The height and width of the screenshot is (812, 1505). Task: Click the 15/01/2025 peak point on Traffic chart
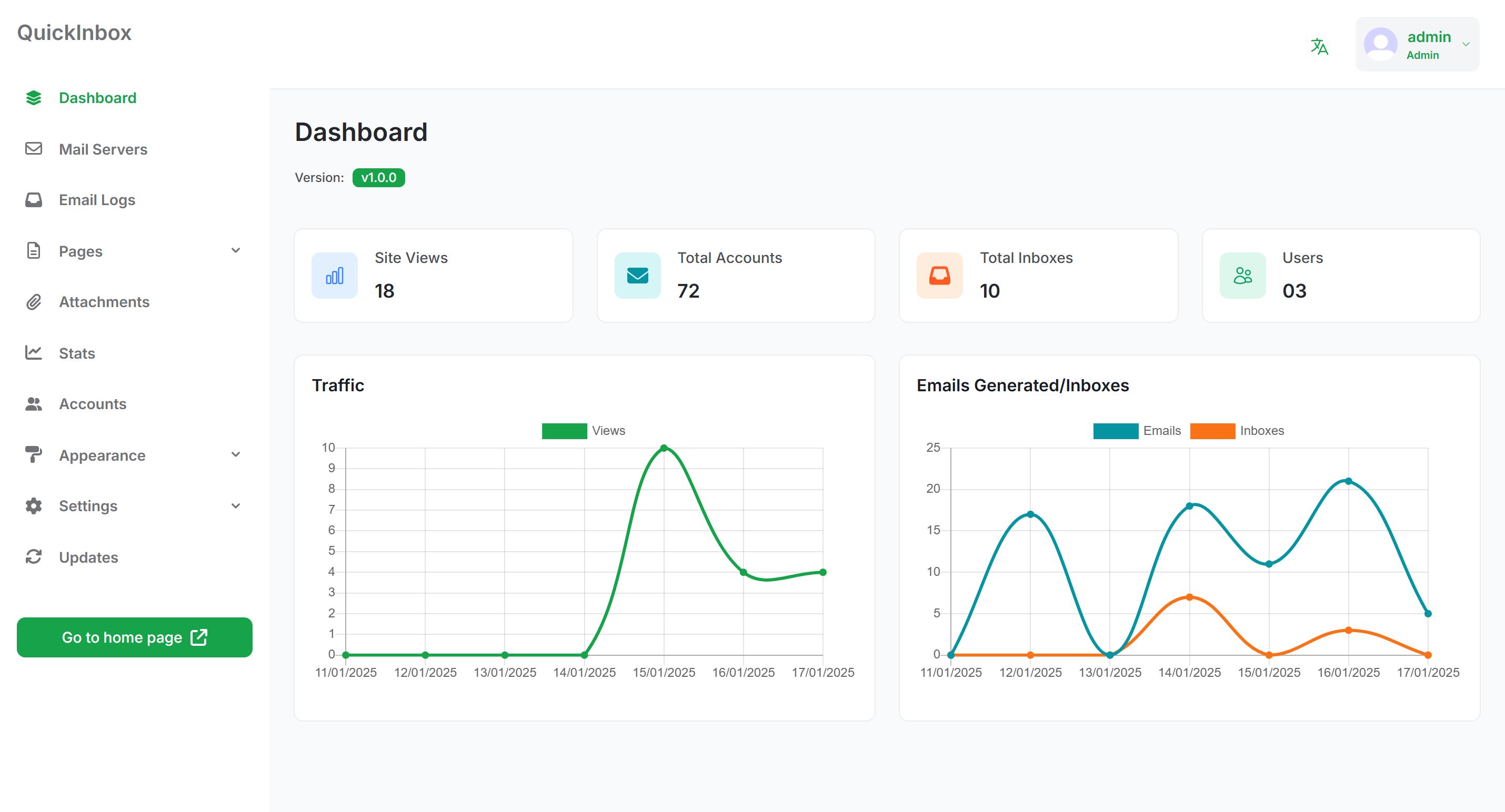tap(664, 448)
